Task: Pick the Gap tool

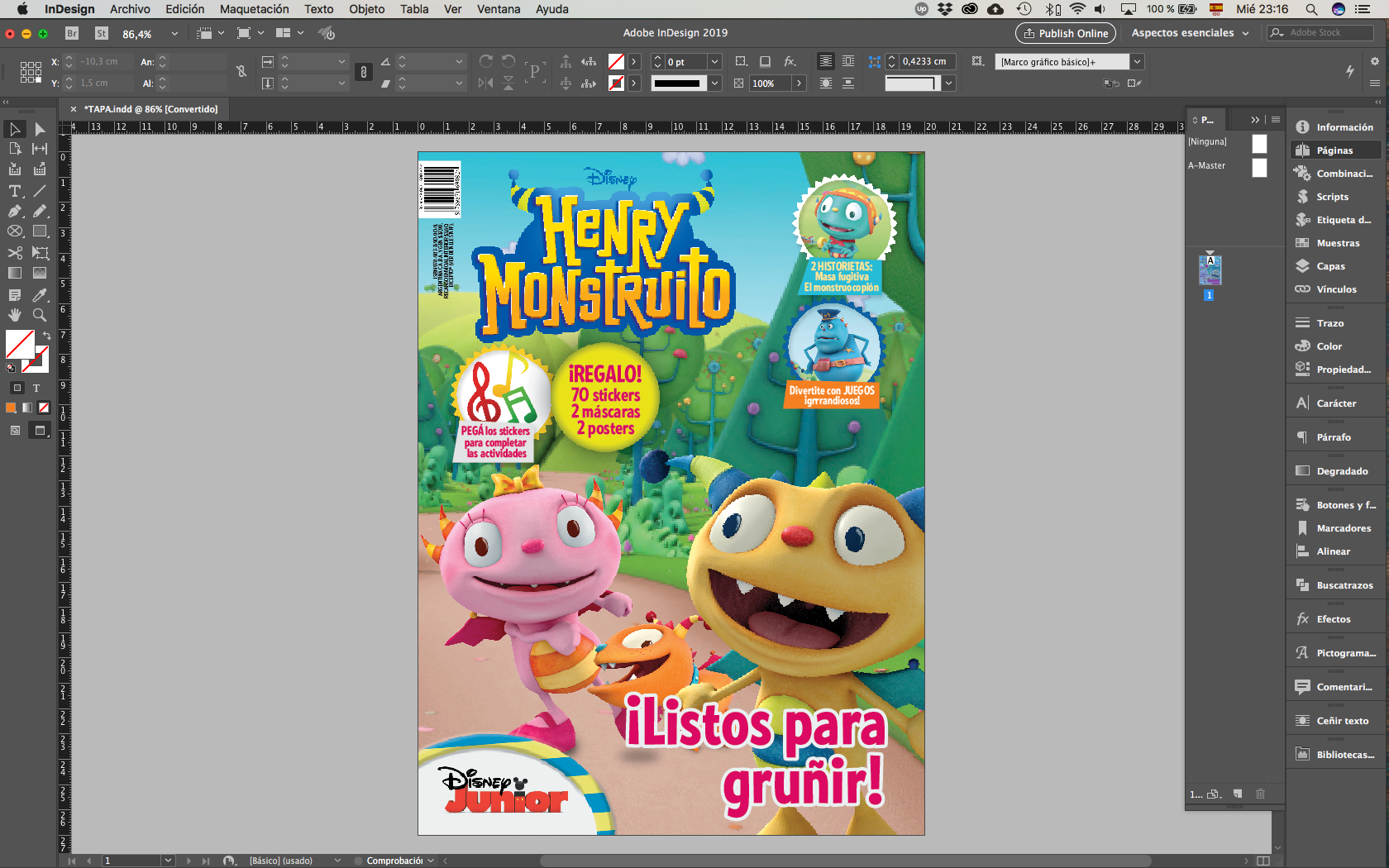Action: click(x=40, y=149)
